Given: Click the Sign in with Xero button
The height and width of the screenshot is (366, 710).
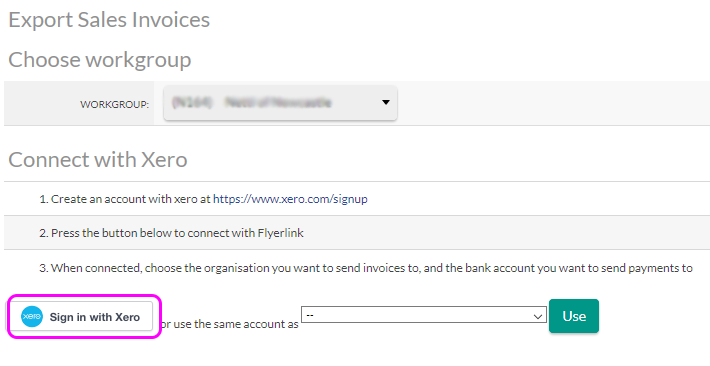Looking at the screenshot, I should 82,317.
